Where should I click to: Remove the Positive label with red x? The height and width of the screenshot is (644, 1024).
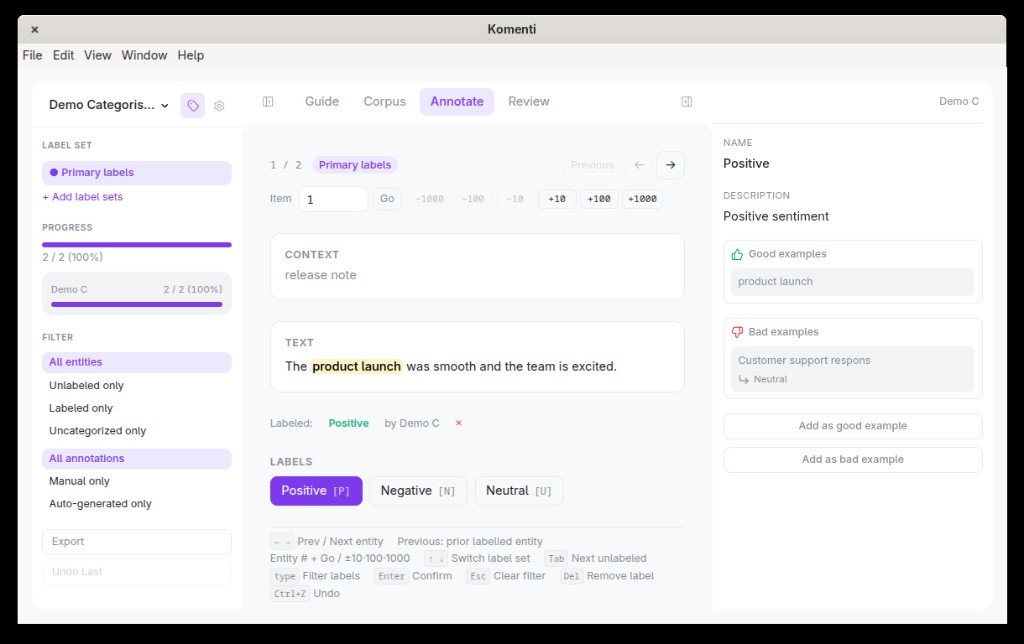coord(458,423)
